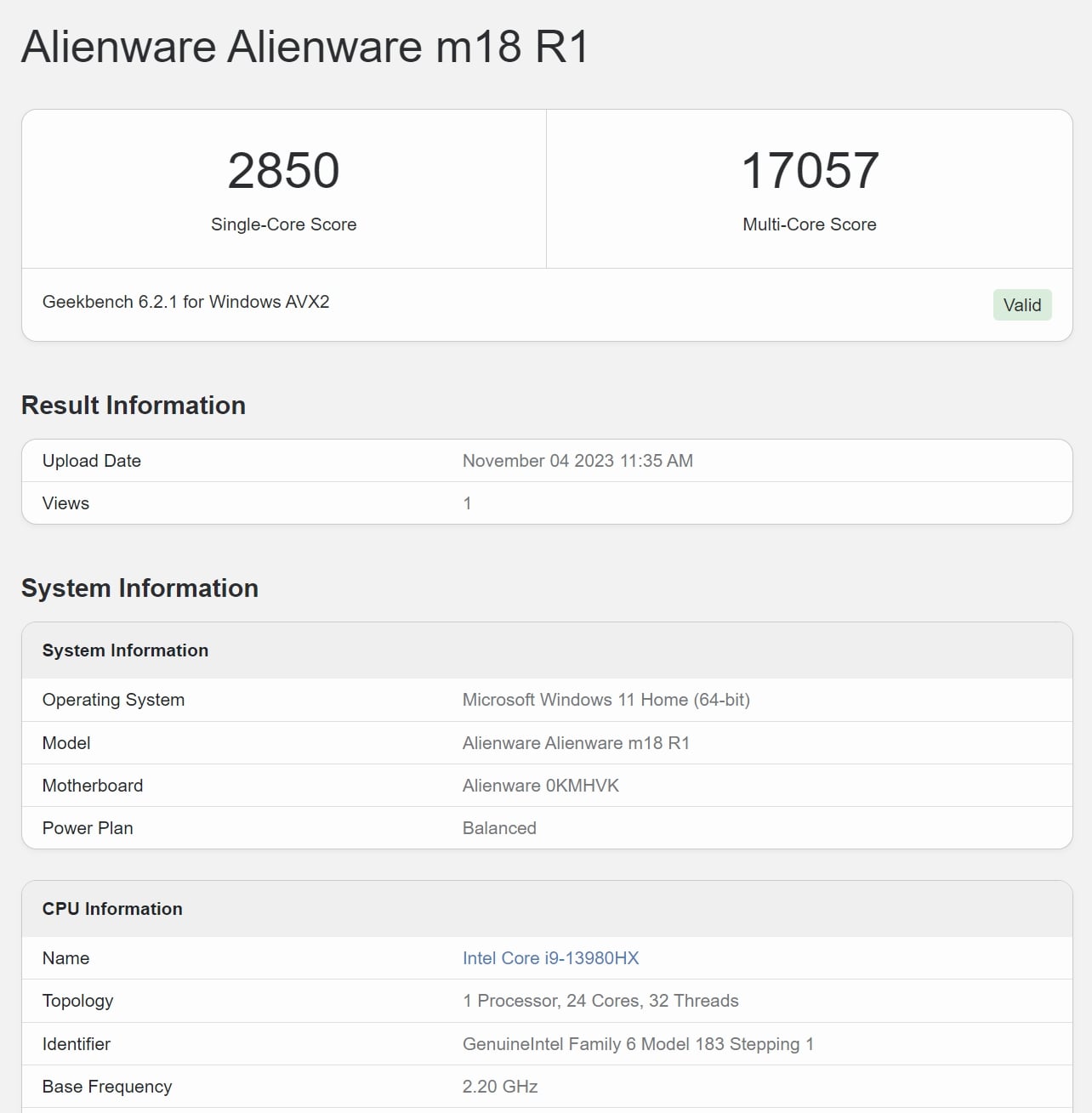
Task: Click the Base Frequency label
Action: click(107, 1087)
